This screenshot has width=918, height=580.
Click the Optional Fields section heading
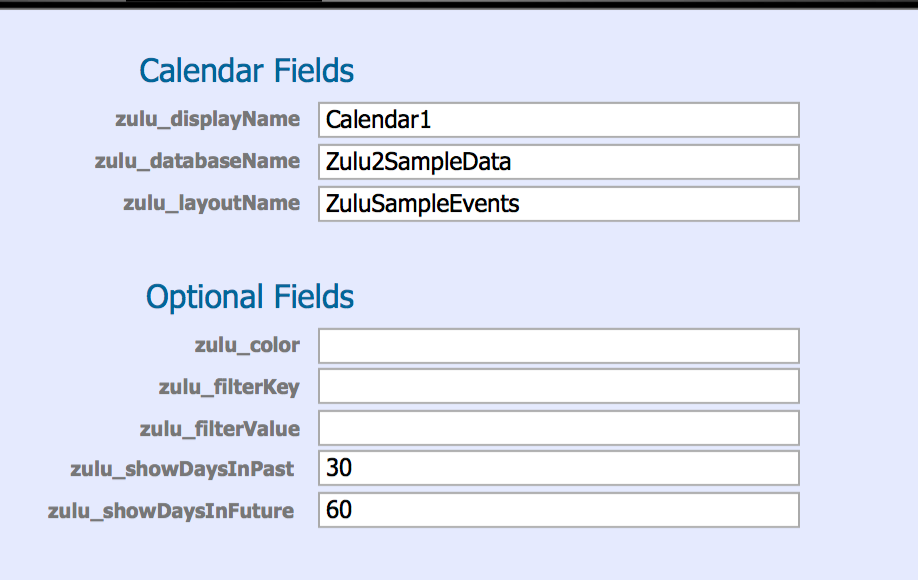click(250, 297)
